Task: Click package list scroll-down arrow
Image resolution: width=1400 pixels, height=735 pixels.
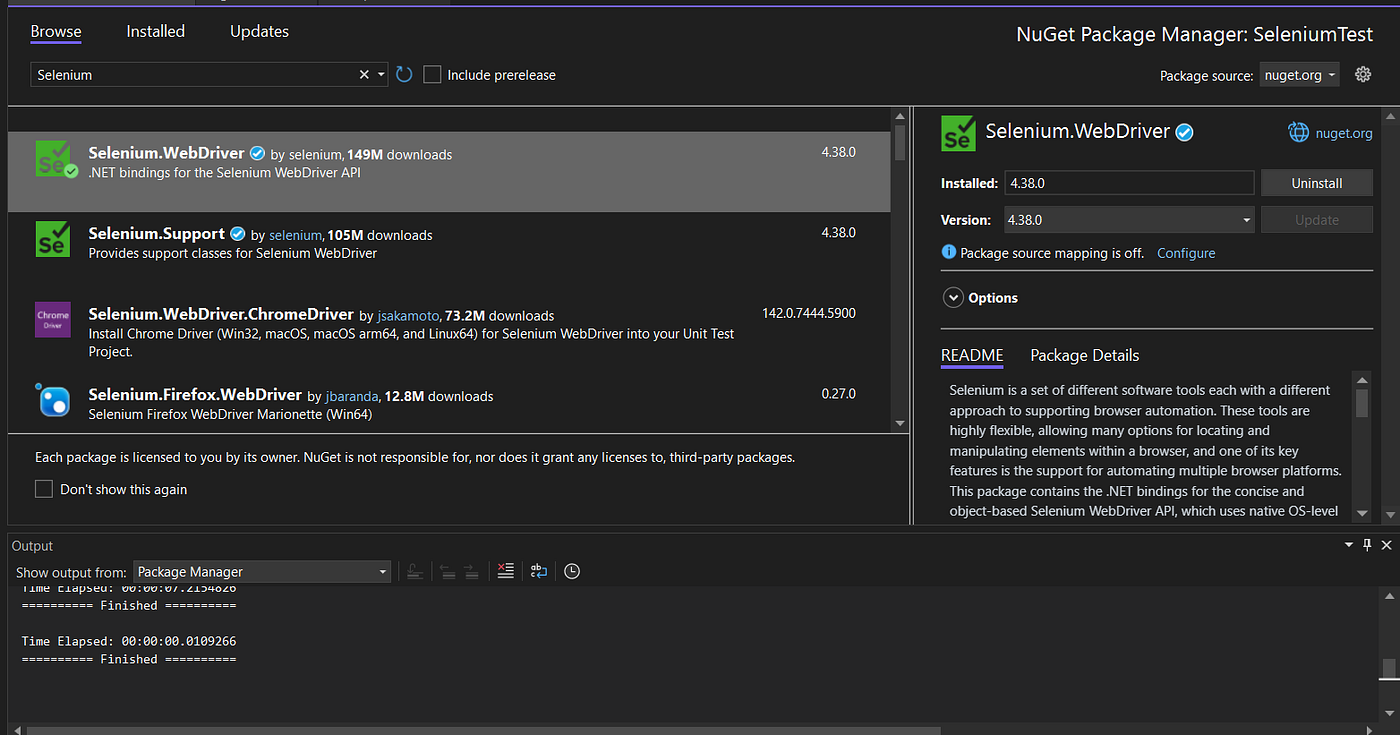Action: pos(900,424)
